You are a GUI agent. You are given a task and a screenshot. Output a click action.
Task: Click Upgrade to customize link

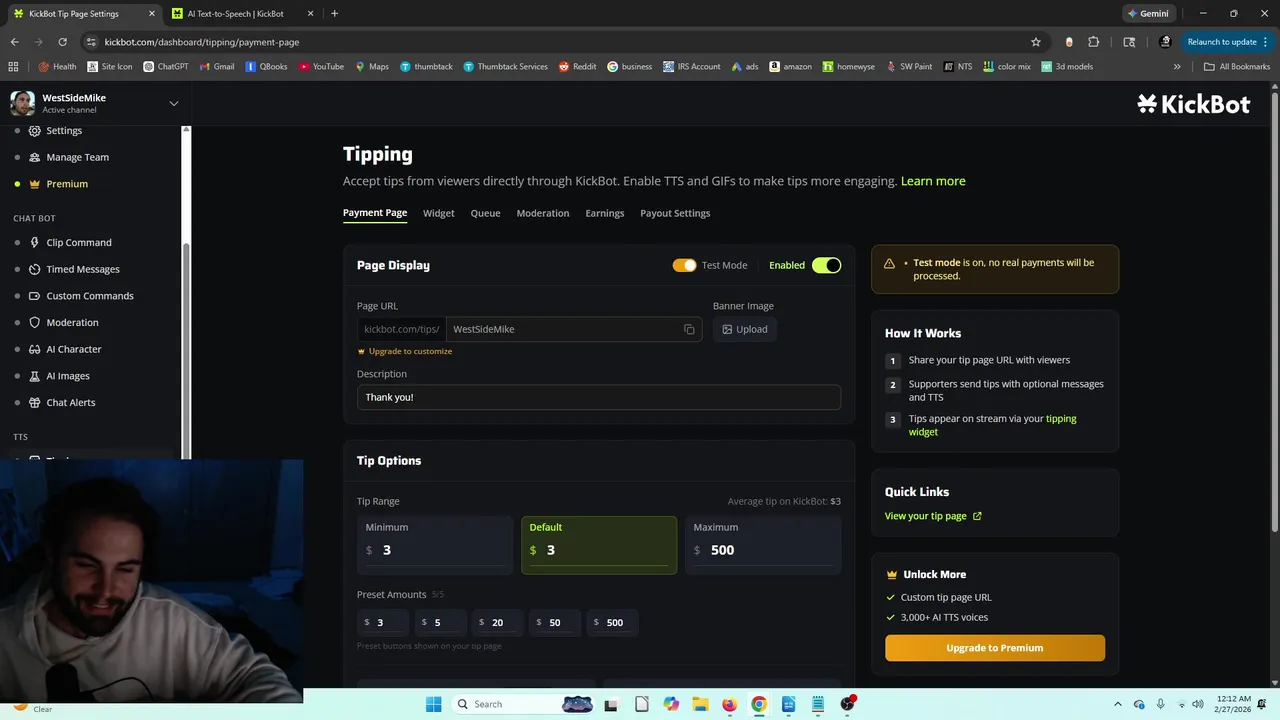pos(405,351)
